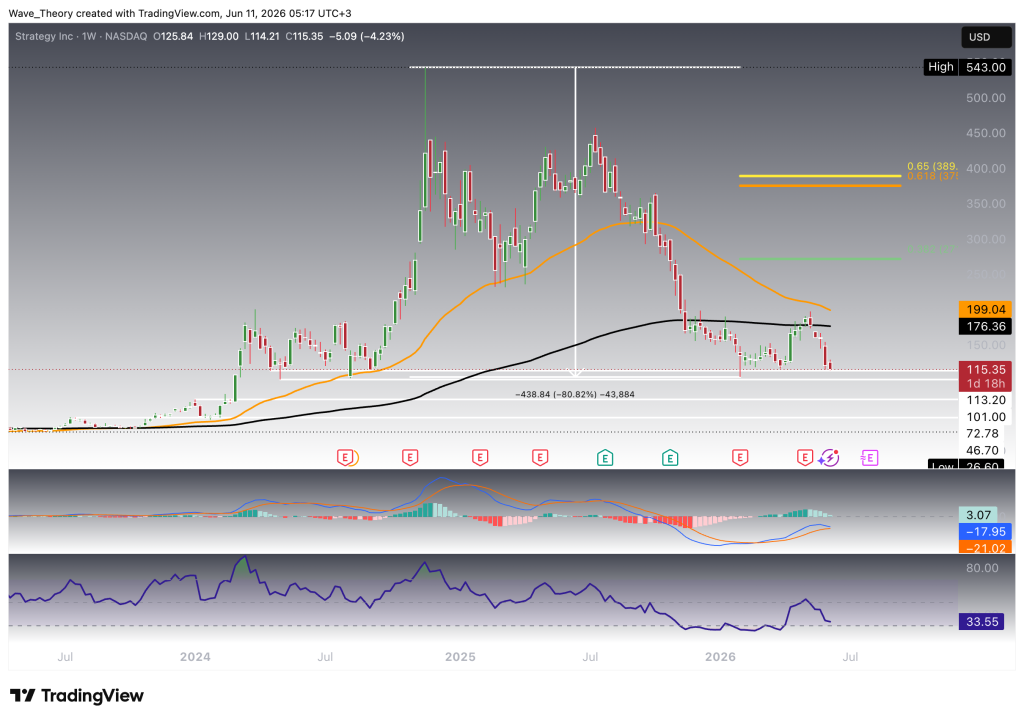The image size is (1024, 721).
Task: Click the red earnings marker just after 2026
Action: (739, 458)
